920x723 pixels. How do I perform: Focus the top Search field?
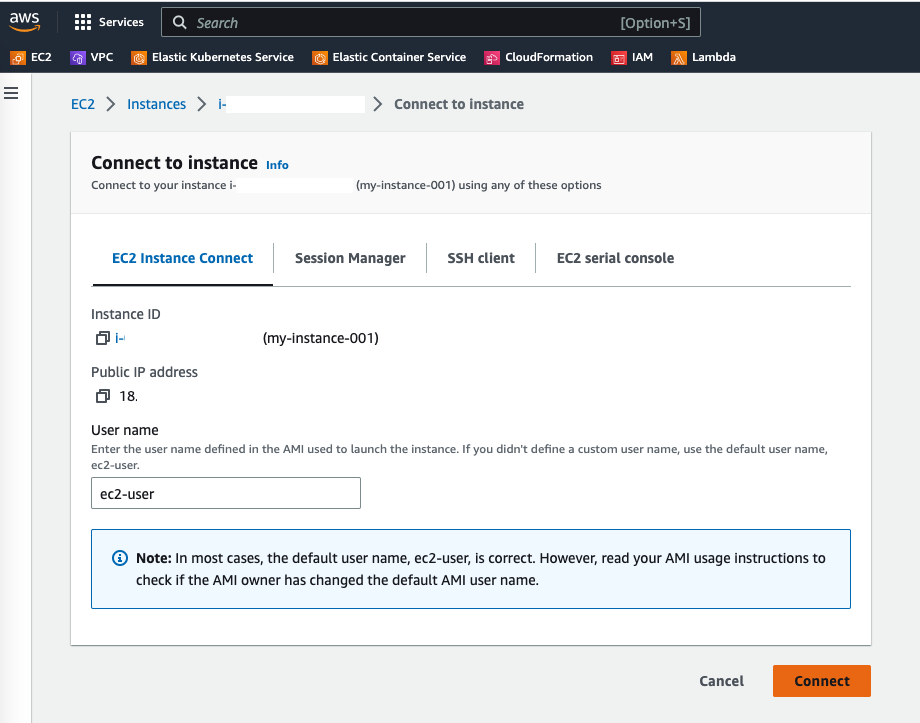coord(431,22)
